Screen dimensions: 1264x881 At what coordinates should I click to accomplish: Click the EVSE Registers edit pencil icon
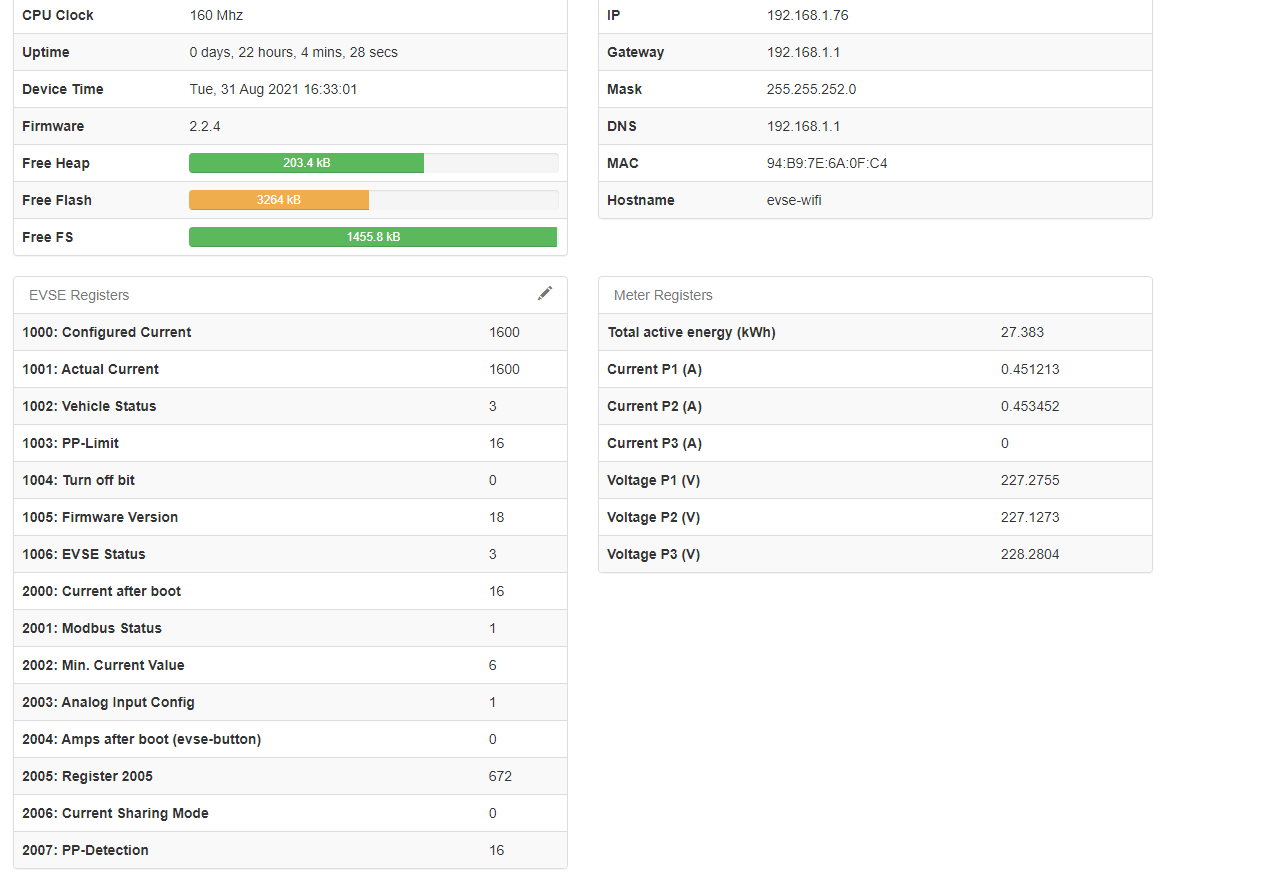(x=545, y=293)
